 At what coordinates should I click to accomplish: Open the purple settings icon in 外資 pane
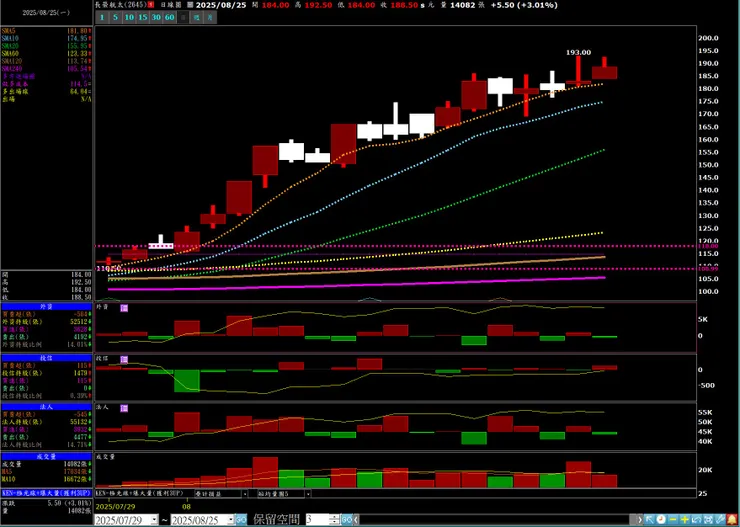coord(124,308)
